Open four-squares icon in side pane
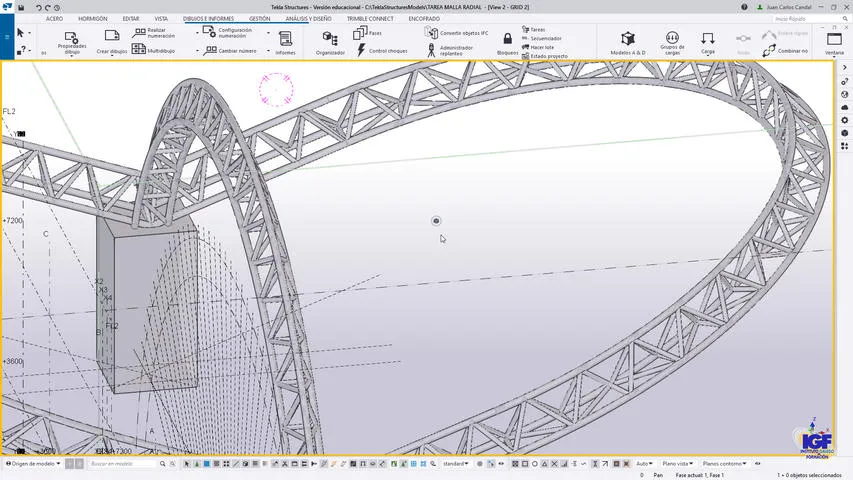Image resolution: width=853 pixels, height=480 pixels. tap(844, 146)
